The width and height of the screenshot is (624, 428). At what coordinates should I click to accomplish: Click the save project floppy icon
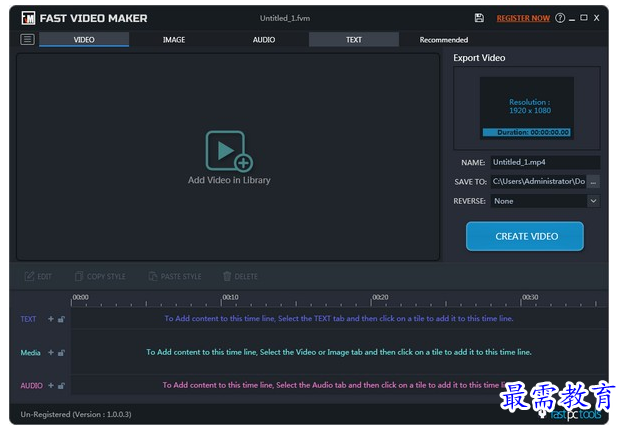tap(479, 18)
